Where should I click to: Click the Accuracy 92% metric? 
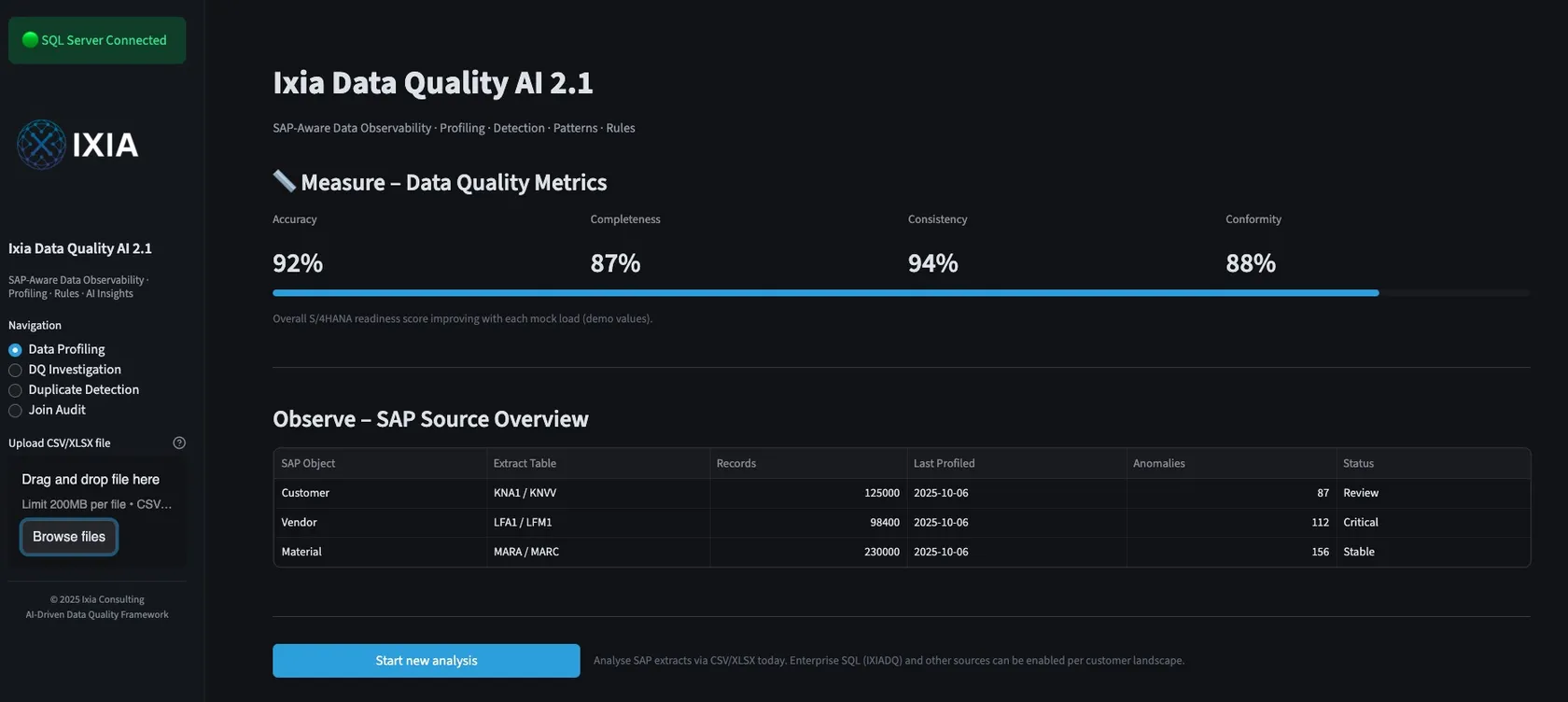click(298, 246)
